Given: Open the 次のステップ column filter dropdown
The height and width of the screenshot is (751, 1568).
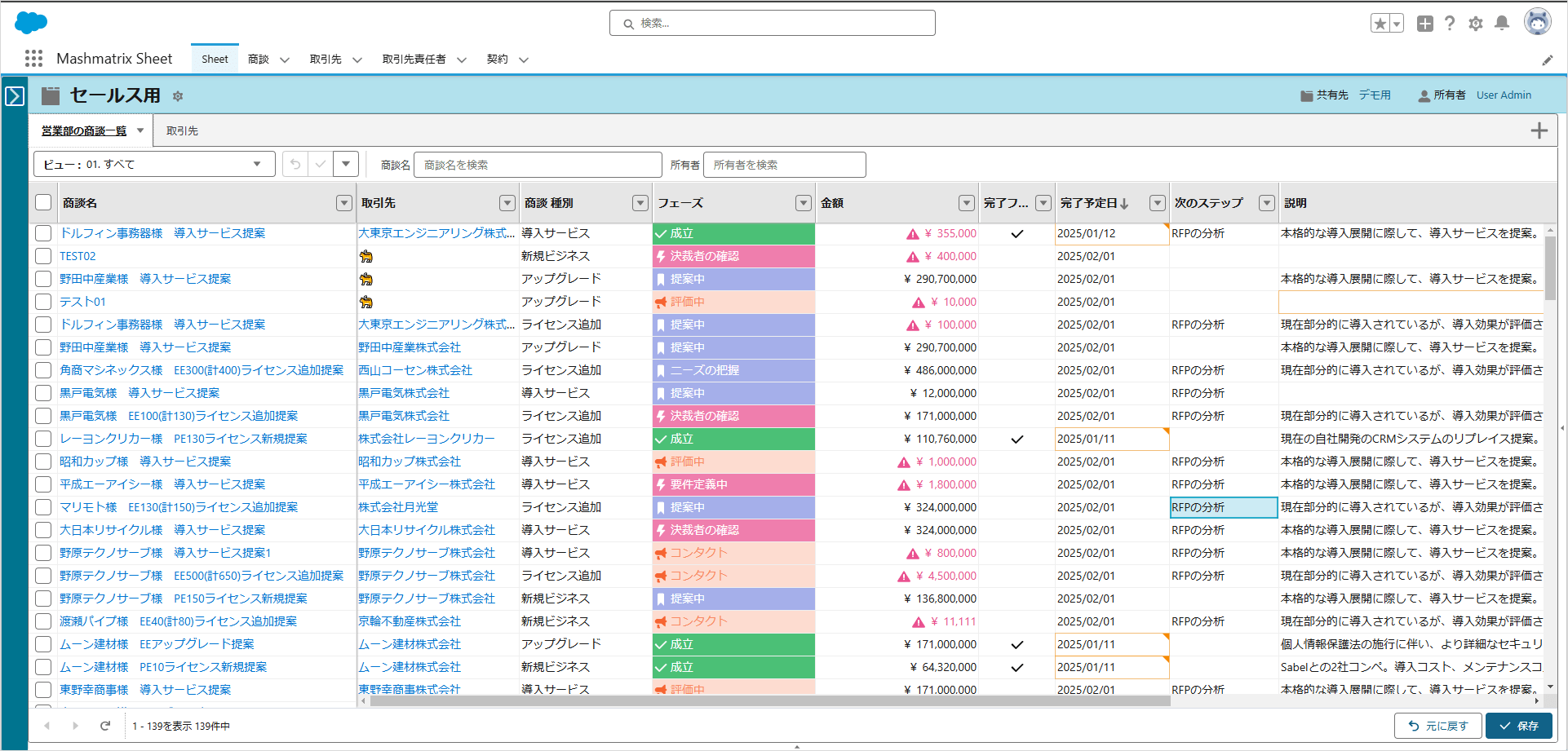Looking at the screenshot, I should [x=1267, y=203].
